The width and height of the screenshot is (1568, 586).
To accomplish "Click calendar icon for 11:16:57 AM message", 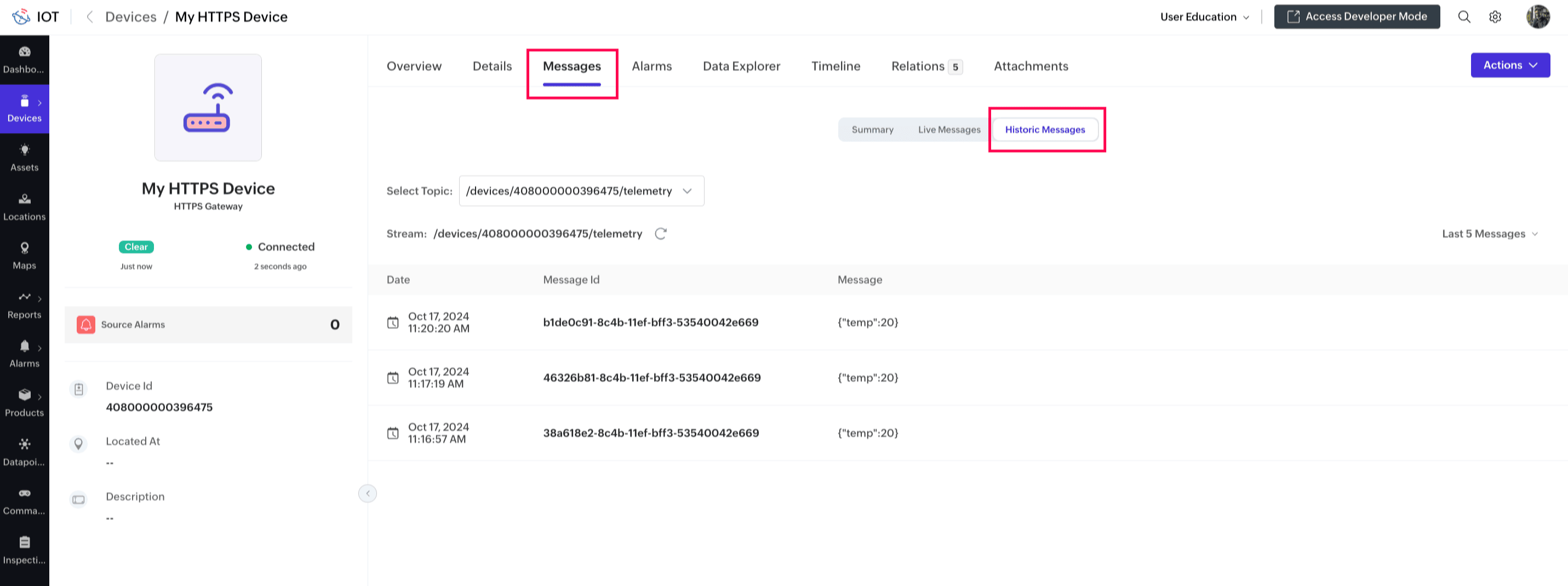I will click(x=393, y=433).
